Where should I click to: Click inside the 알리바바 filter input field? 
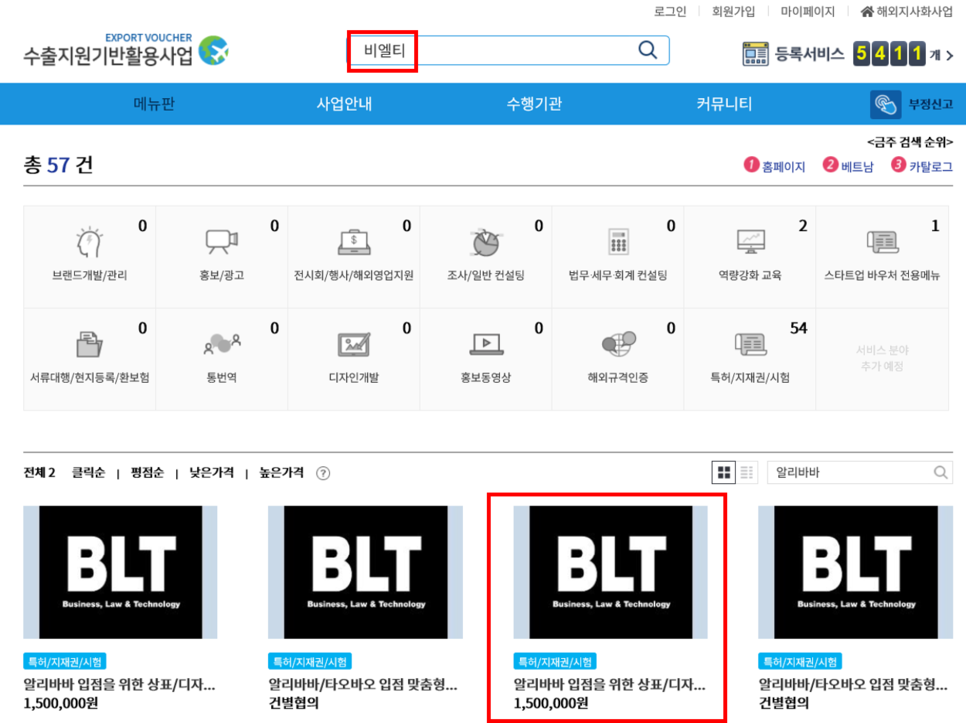(850, 471)
